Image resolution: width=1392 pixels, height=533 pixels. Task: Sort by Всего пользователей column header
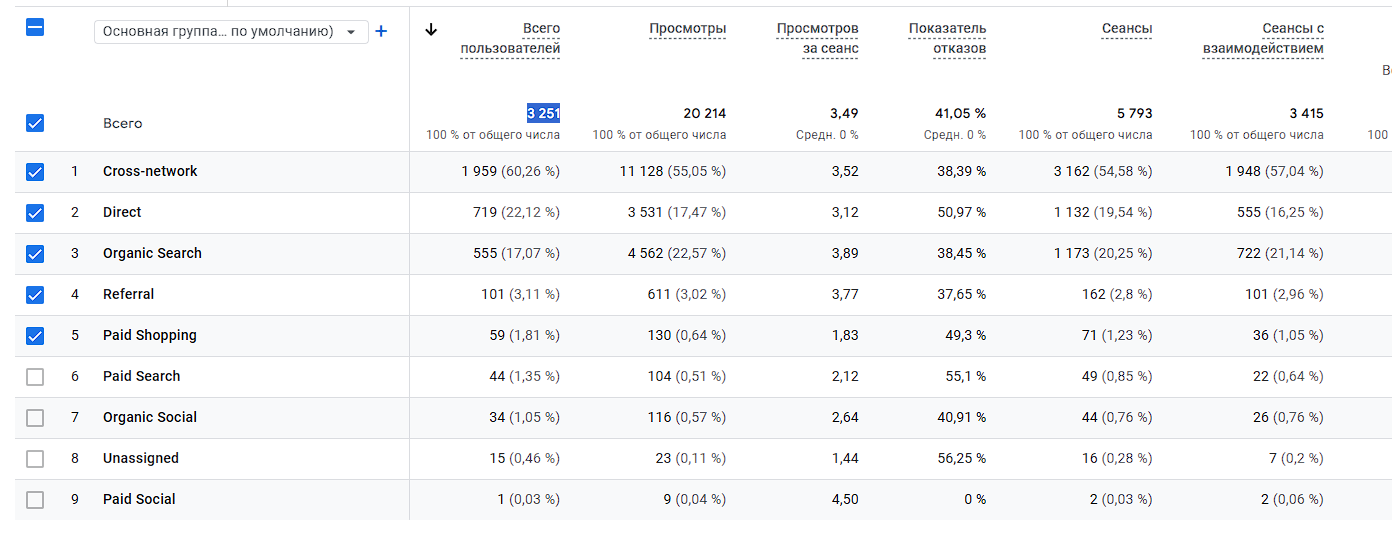[510, 39]
